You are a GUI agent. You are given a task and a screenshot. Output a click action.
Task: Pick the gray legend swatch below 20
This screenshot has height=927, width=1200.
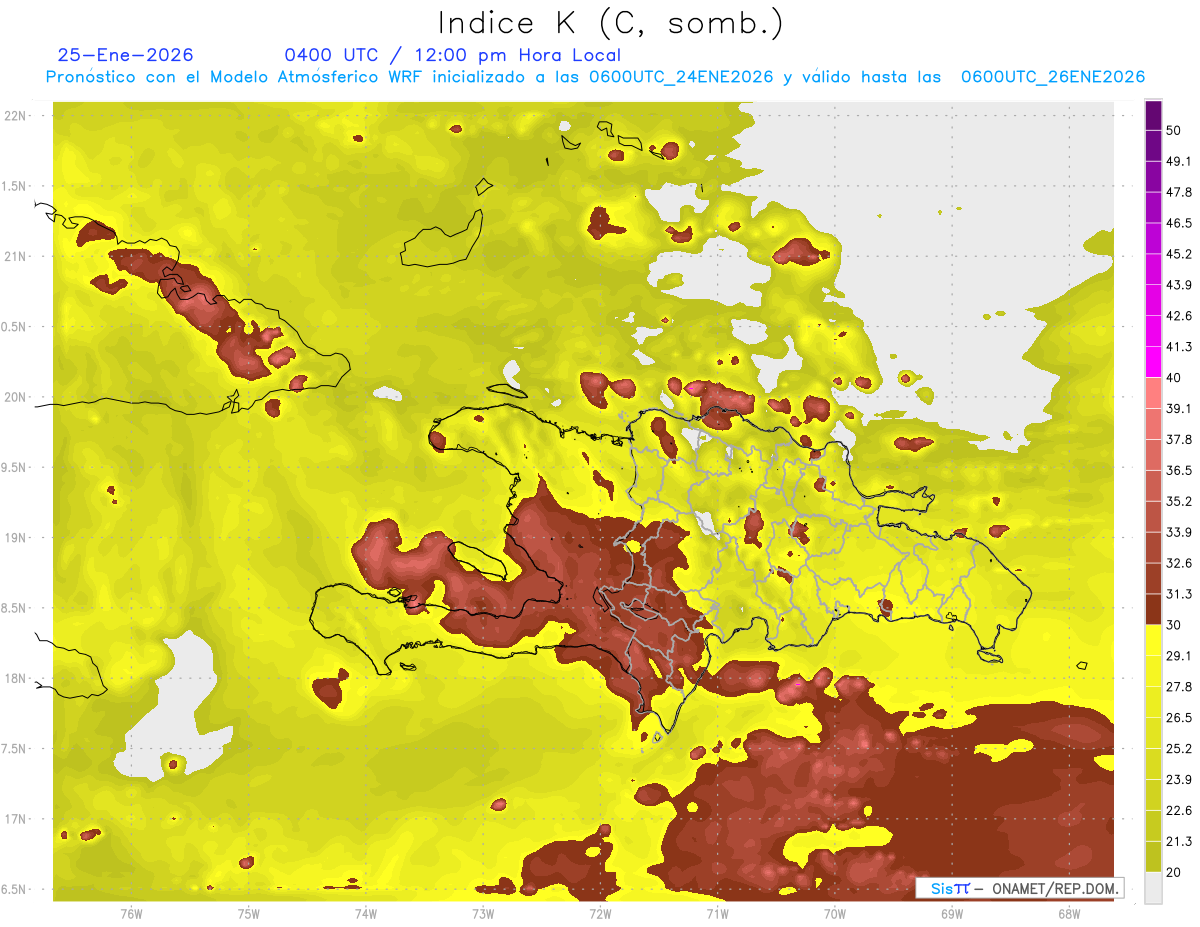(x=1153, y=887)
